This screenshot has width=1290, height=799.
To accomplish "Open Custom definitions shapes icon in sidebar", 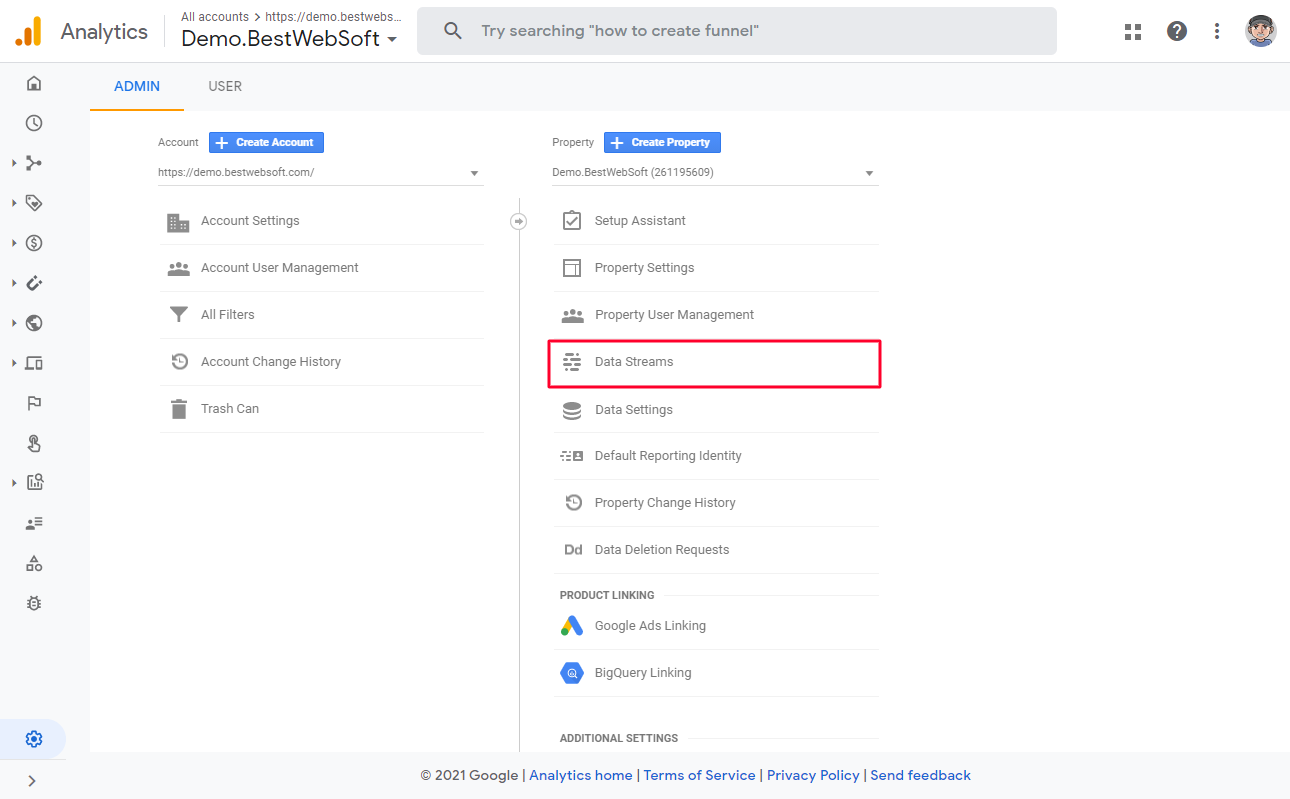I will click(34, 563).
